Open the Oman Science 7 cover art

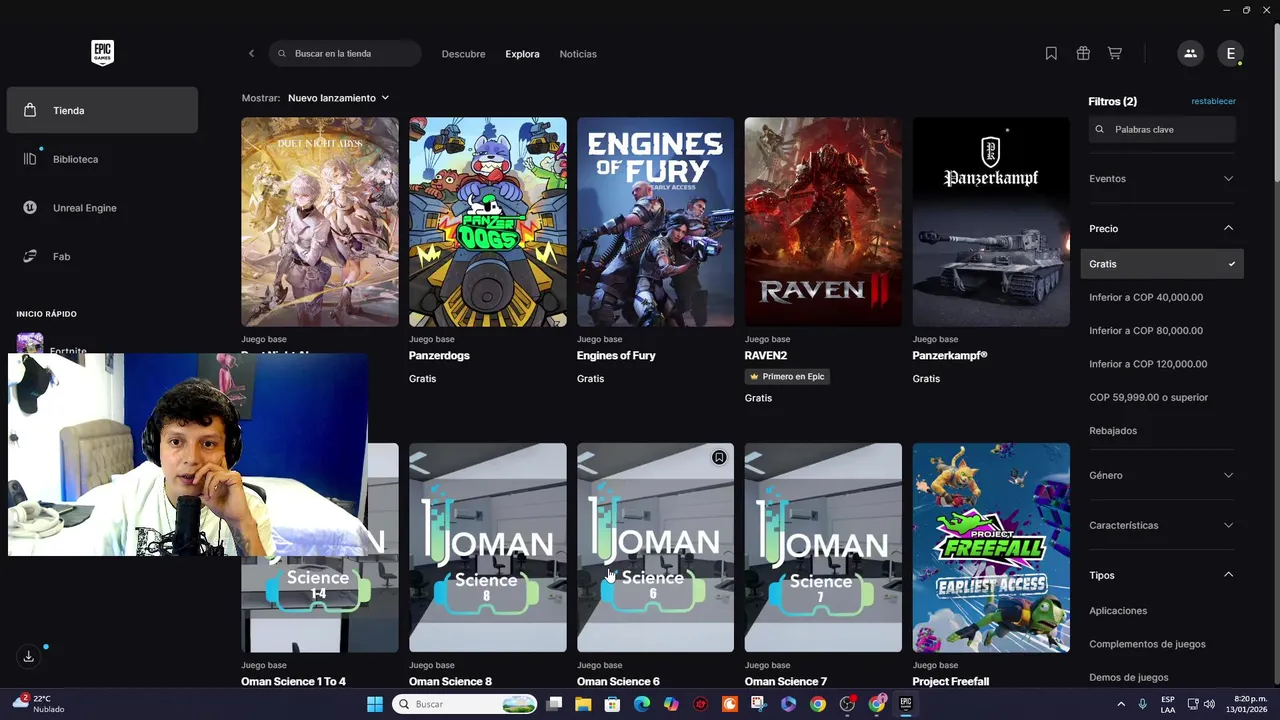[x=823, y=548]
